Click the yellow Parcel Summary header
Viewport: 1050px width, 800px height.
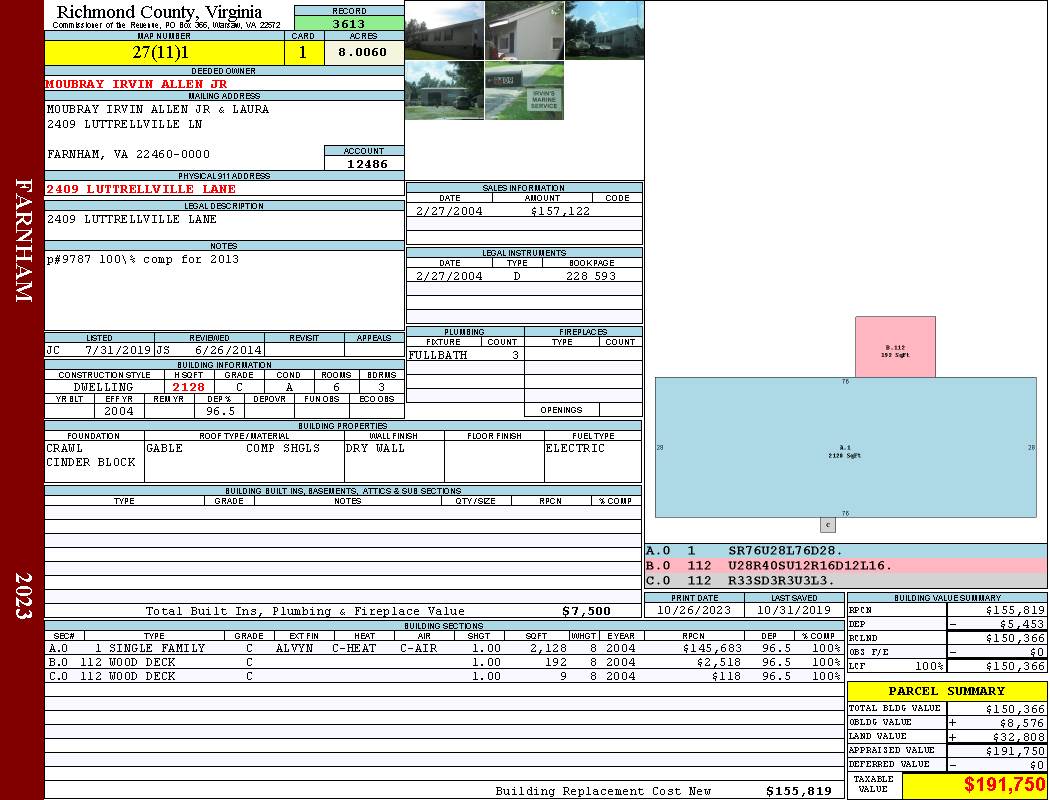(946, 691)
